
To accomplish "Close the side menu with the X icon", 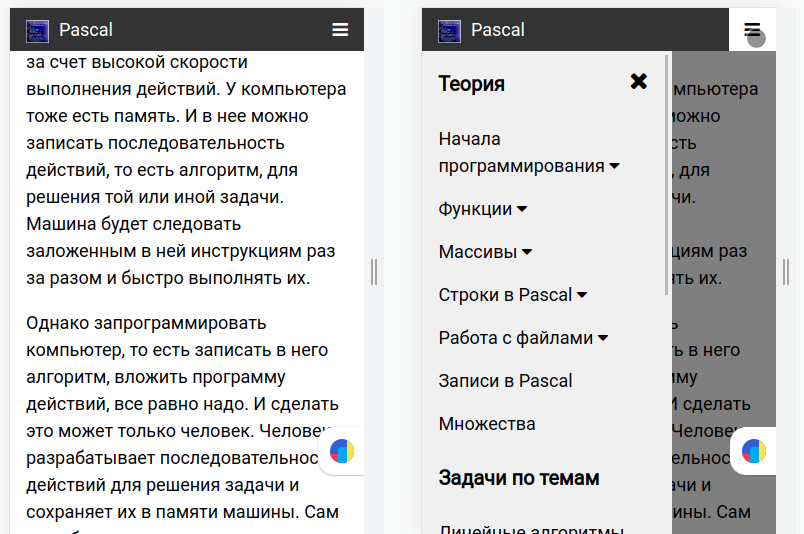I will [x=638, y=81].
